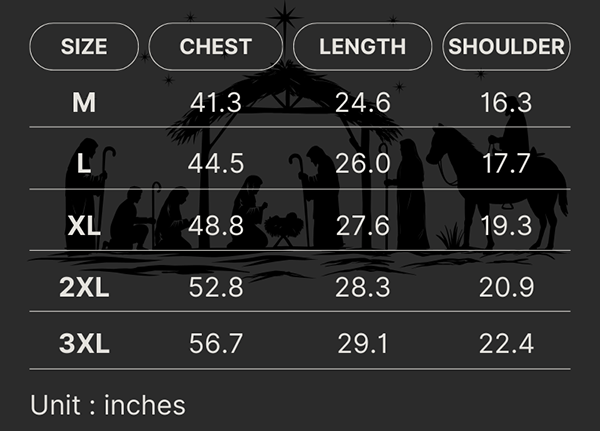Click the M size row label
The image size is (600, 431).
coord(84,102)
